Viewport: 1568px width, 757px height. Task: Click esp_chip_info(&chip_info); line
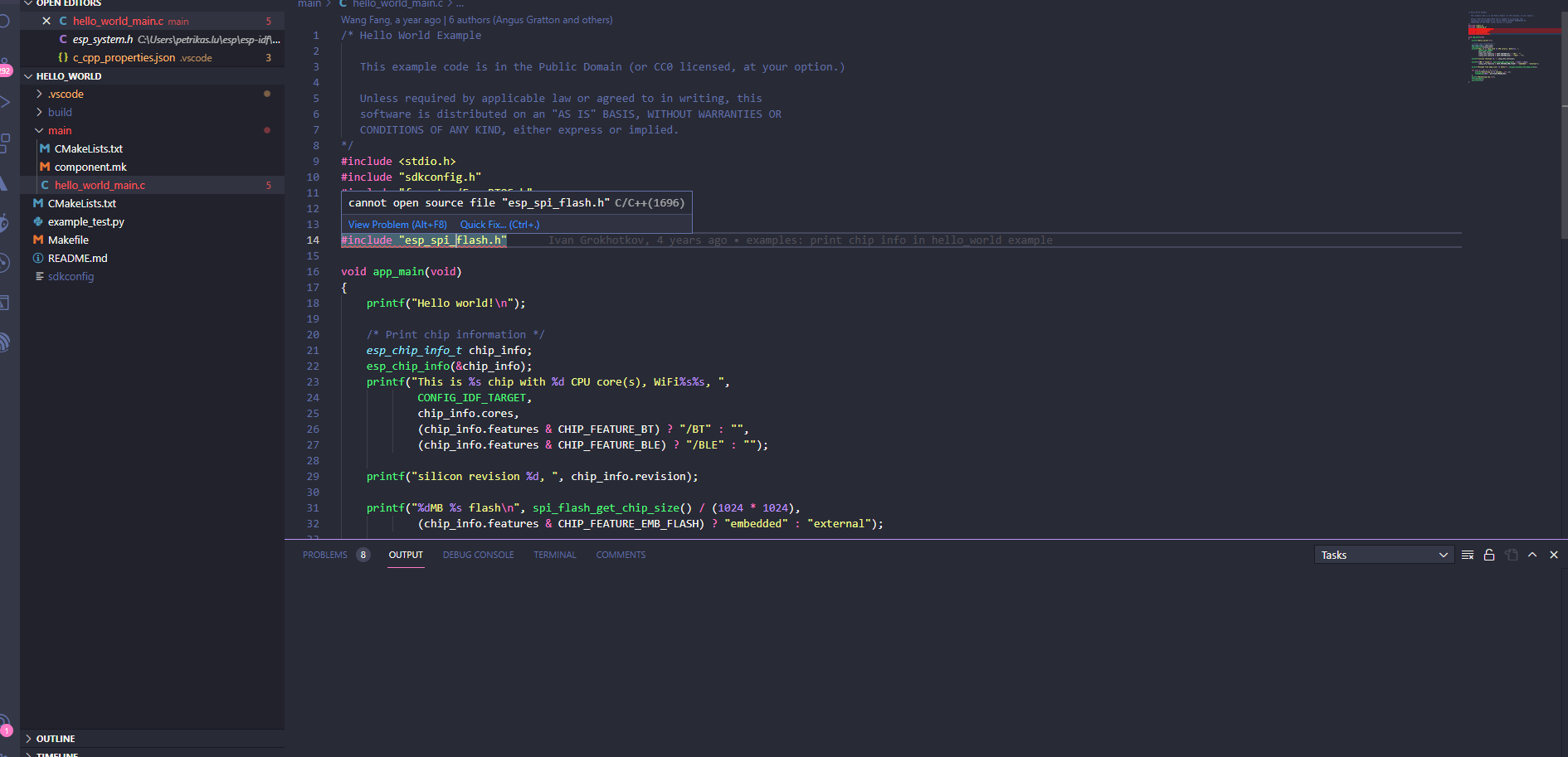click(449, 366)
